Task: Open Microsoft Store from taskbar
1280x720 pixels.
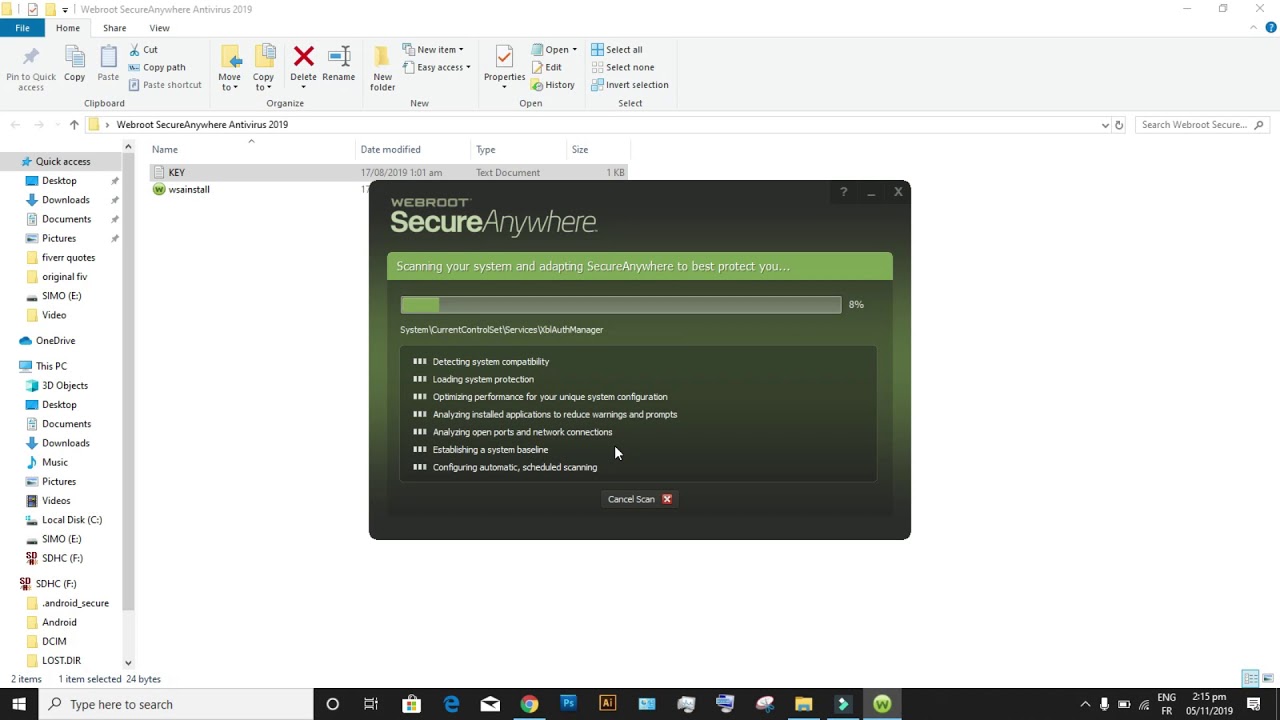Action: [x=411, y=704]
